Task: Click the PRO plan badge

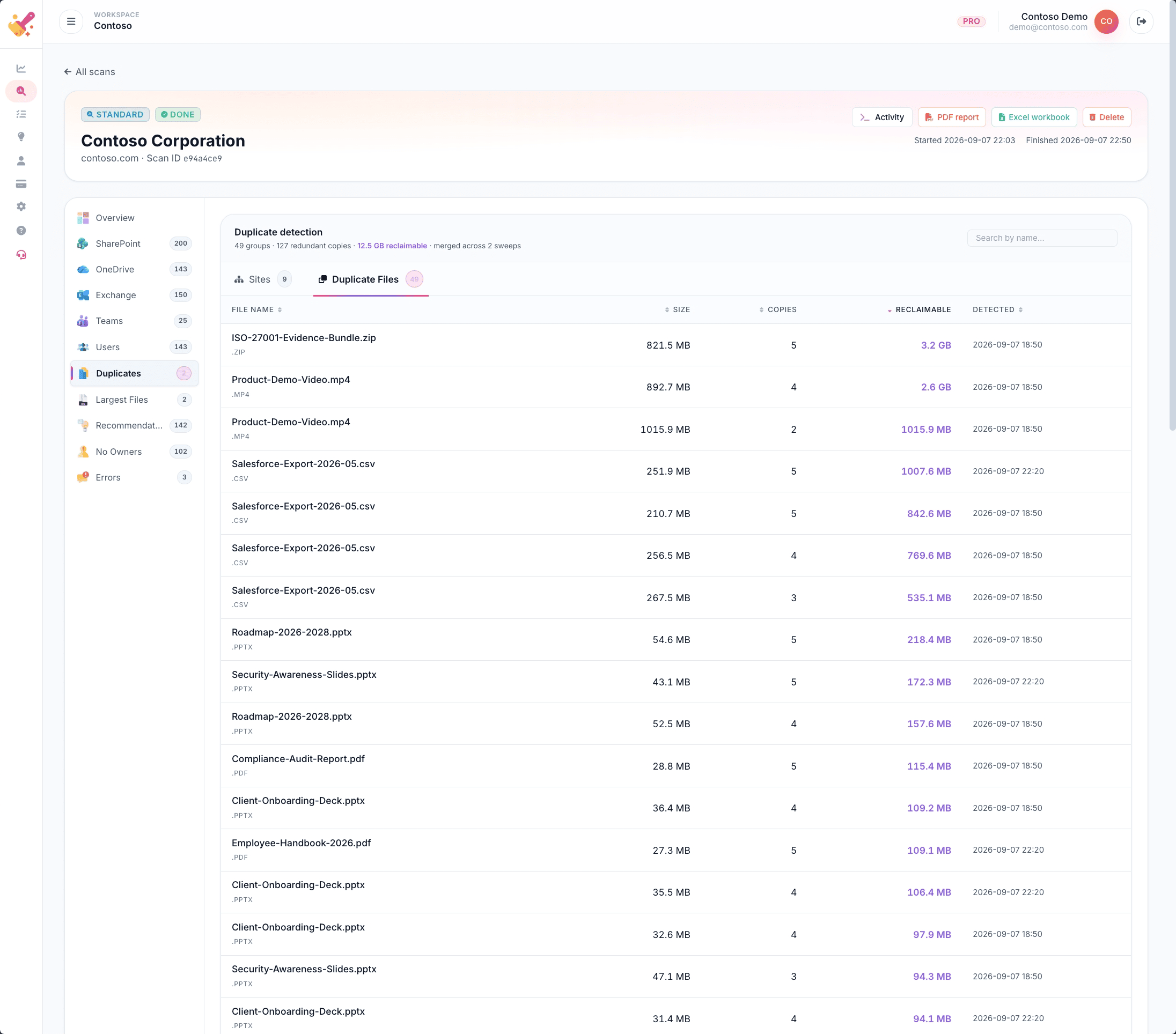Action: 971,21
